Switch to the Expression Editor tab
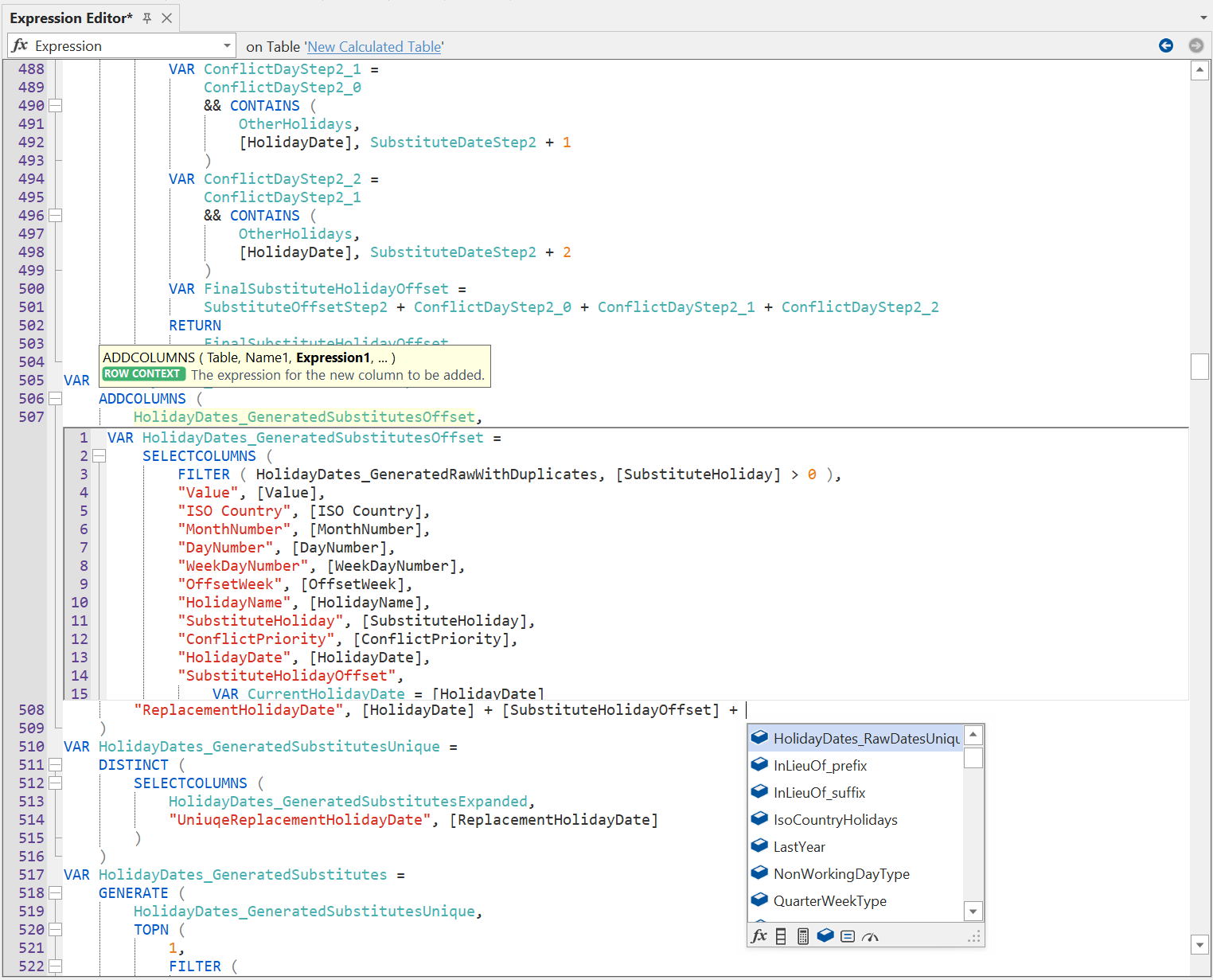 [x=72, y=17]
